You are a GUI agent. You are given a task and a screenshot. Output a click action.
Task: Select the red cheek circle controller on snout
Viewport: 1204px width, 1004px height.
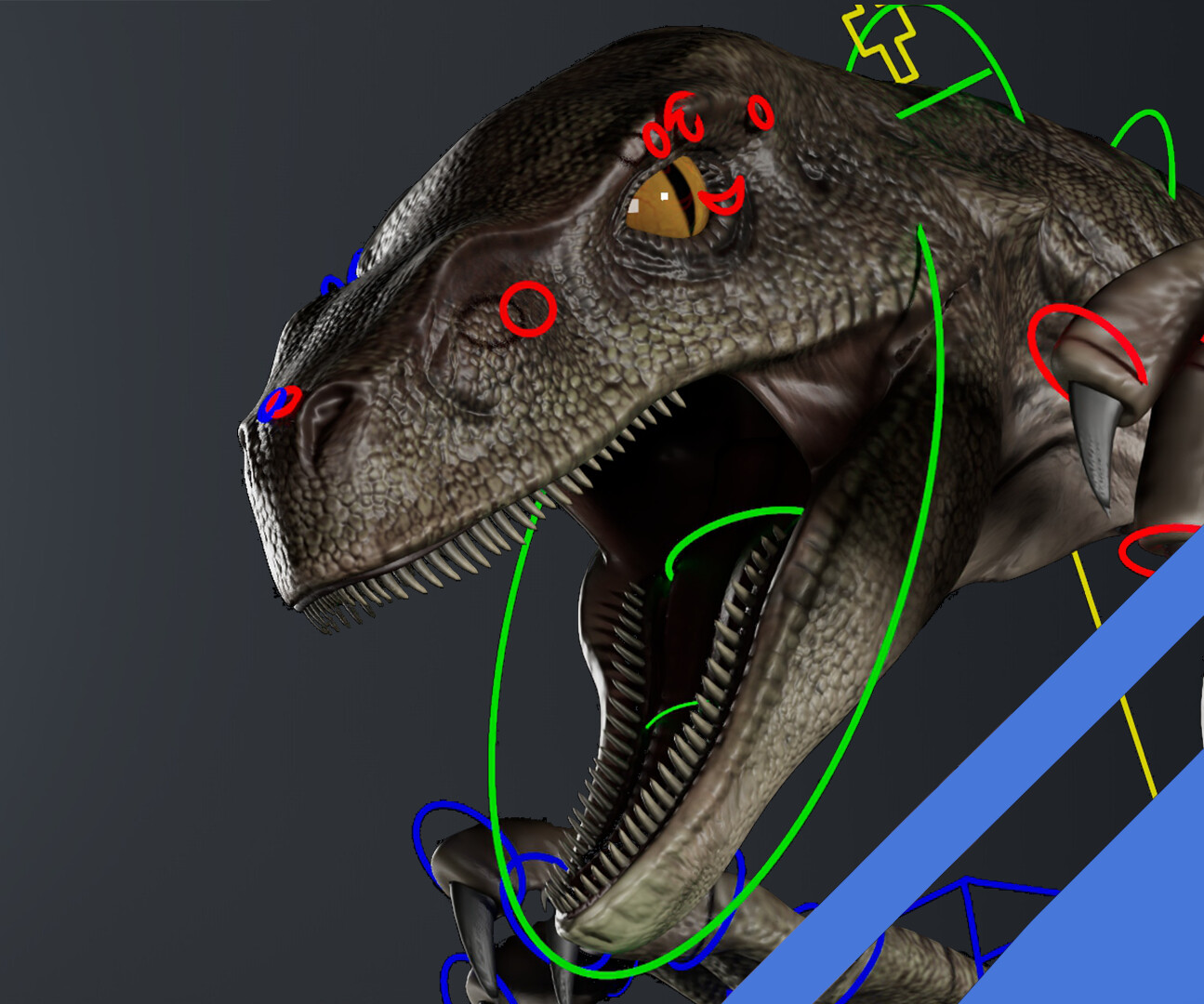click(526, 307)
